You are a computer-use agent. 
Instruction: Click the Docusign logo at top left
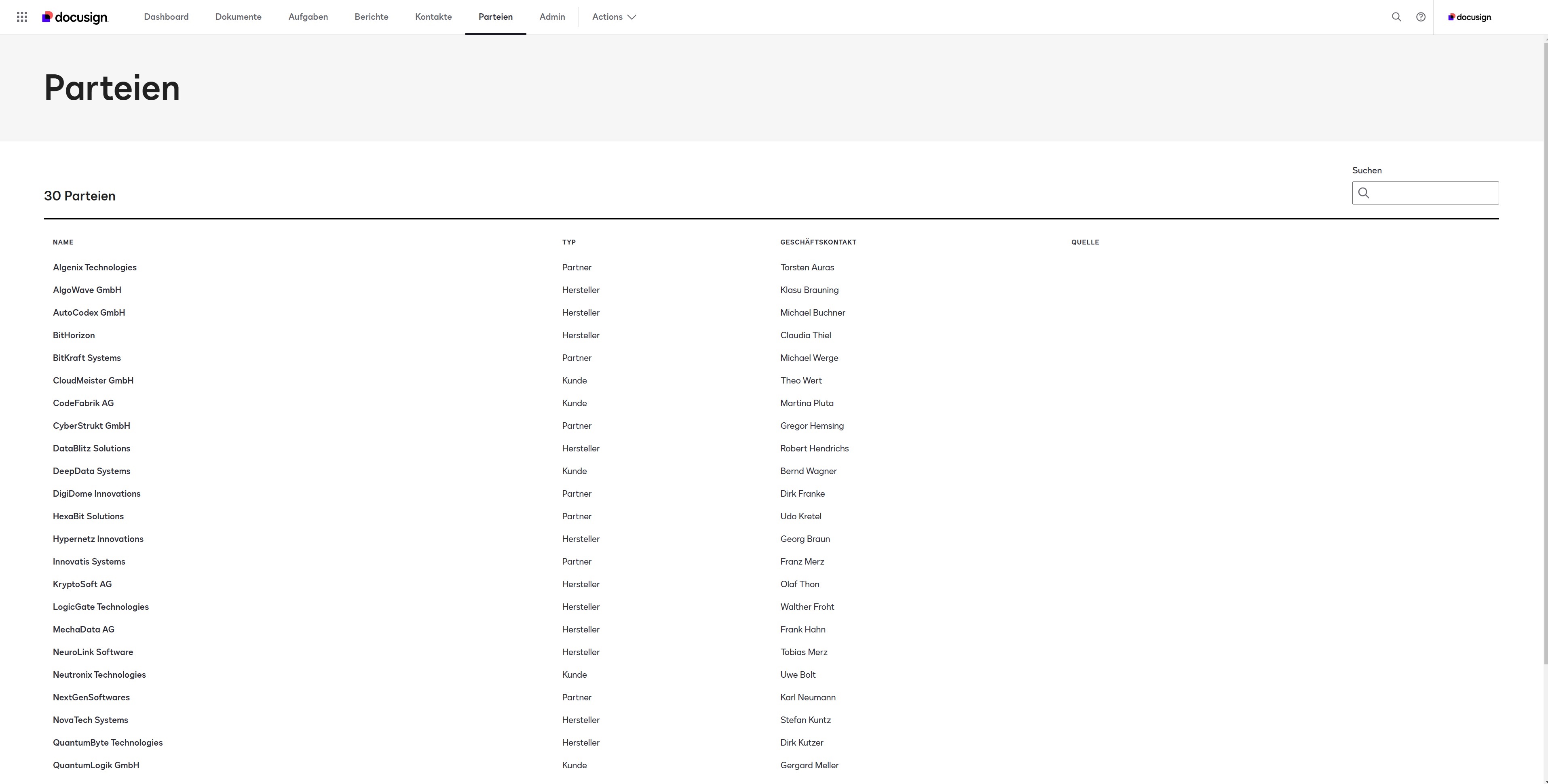coord(75,17)
